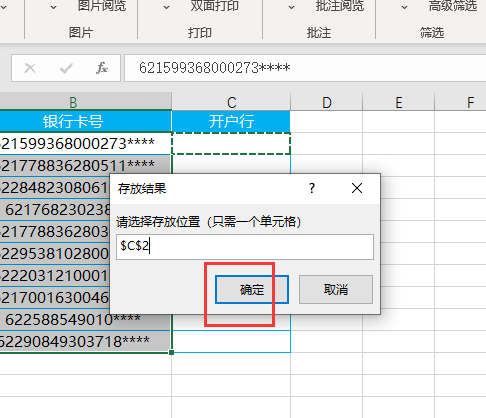
Task: Select the cell with 21599368000273****
Action: (86, 144)
